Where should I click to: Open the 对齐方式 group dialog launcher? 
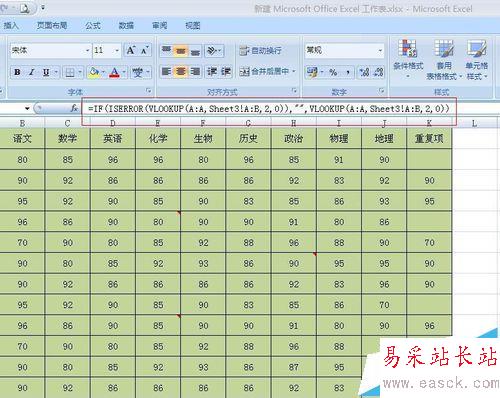coord(294,91)
